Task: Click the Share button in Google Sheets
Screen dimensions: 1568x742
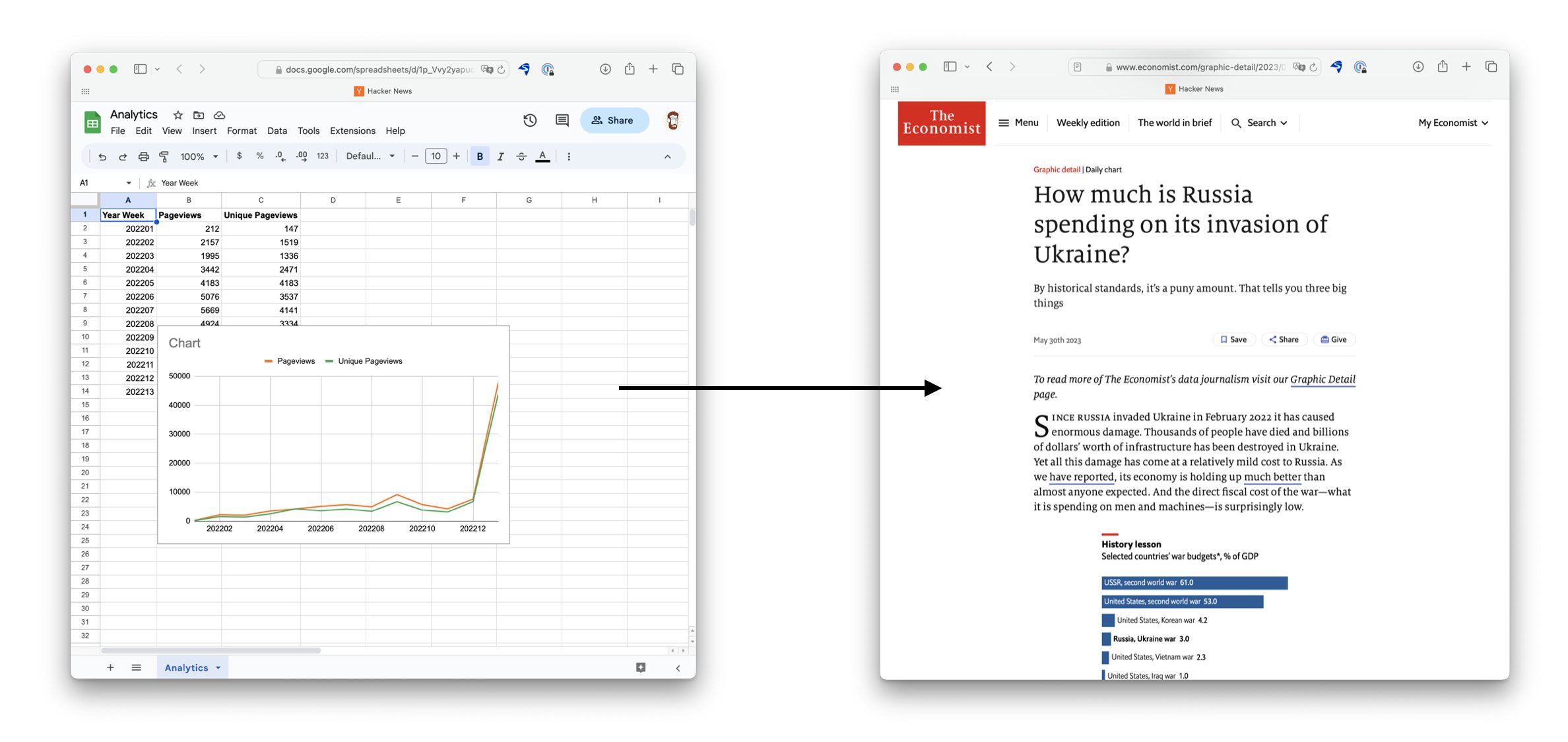Action: [x=613, y=120]
